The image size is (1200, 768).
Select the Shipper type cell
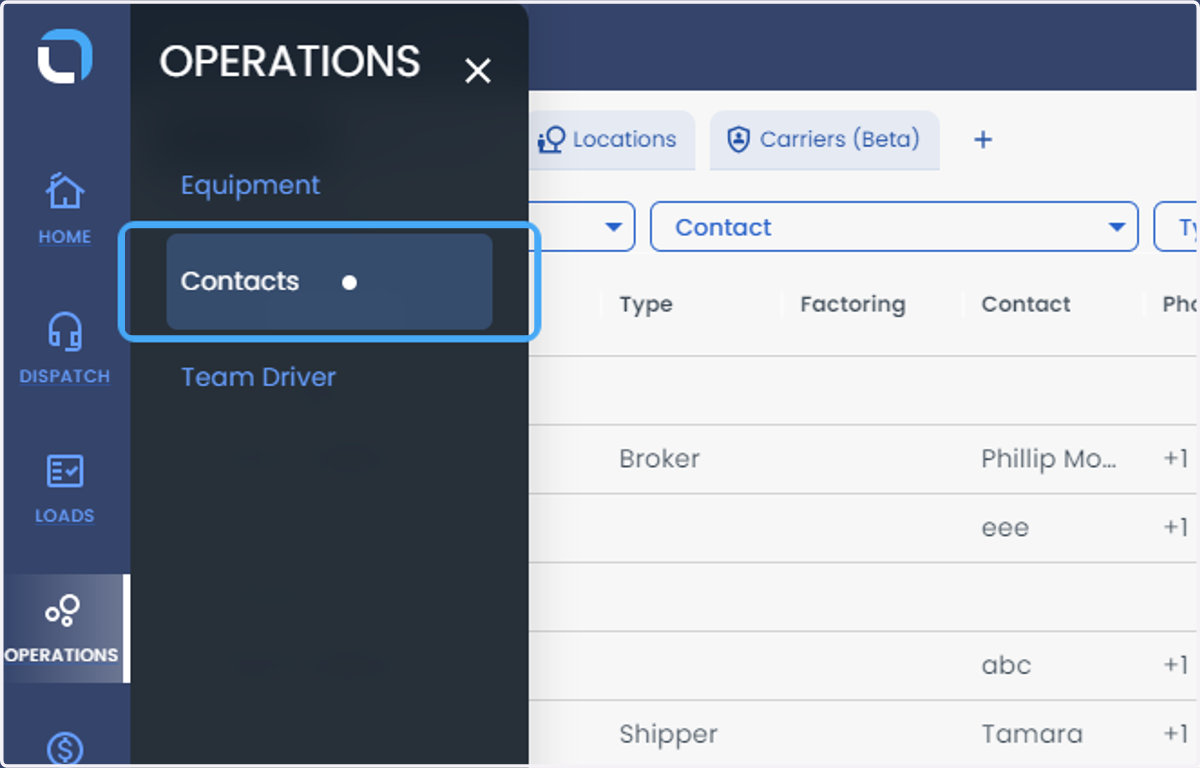click(668, 734)
